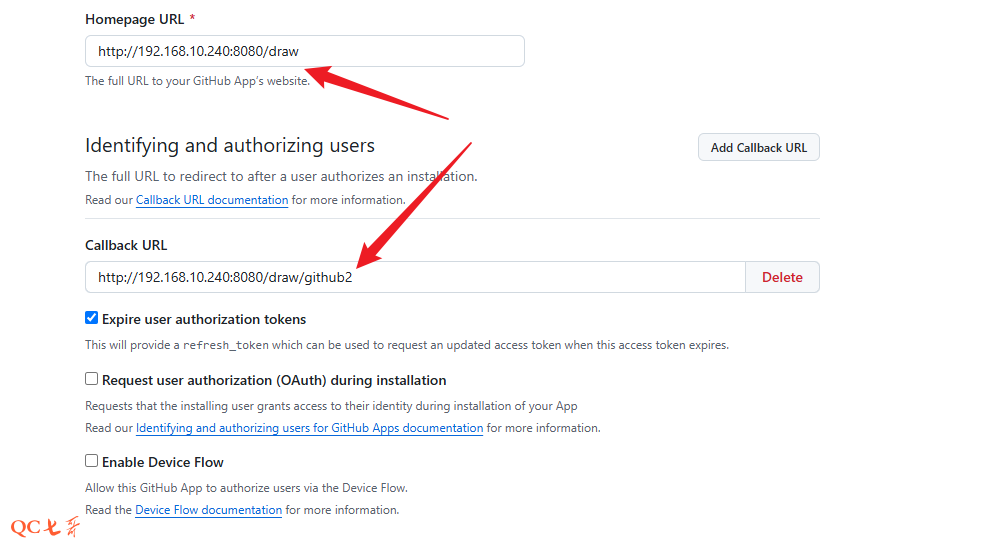984x549 pixels.
Task: Click the Homepage URL help description text
Action: click(197, 81)
